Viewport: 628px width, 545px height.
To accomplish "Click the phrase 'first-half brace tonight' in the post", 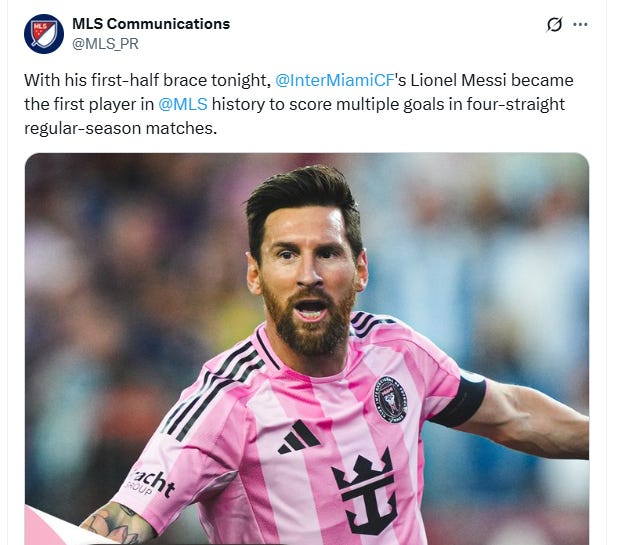I will coord(181,80).
